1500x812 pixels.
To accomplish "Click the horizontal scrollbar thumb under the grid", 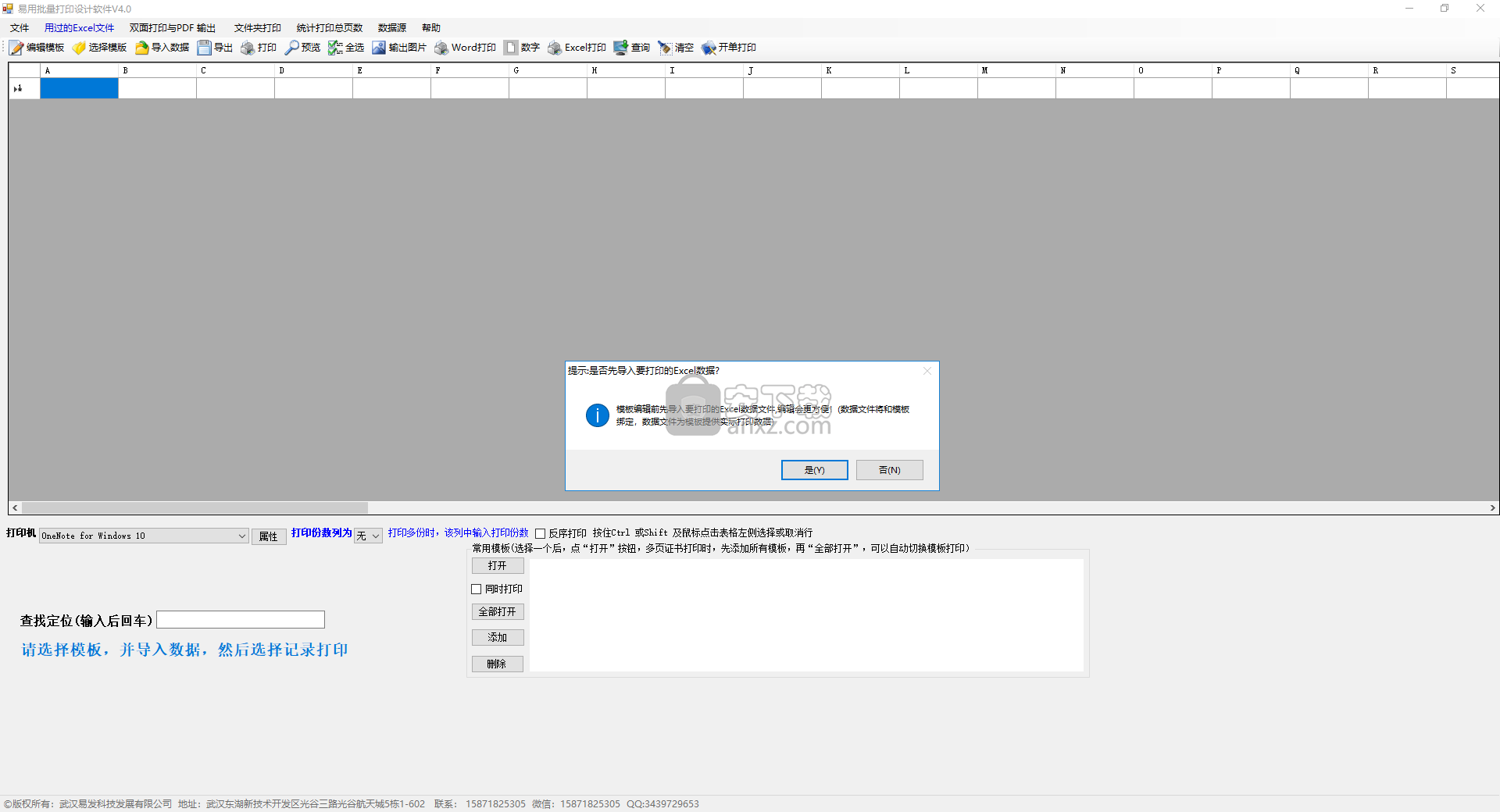I will click(x=195, y=507).
